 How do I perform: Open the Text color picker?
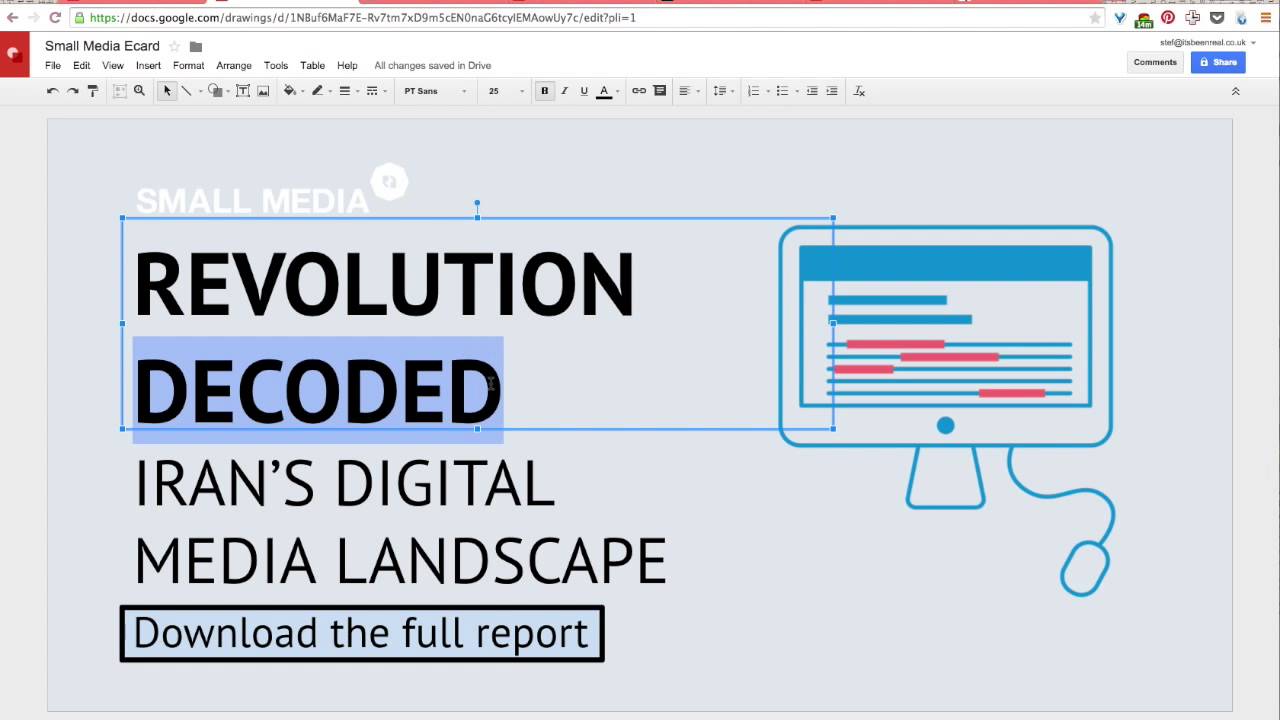[x=604, y=91]
